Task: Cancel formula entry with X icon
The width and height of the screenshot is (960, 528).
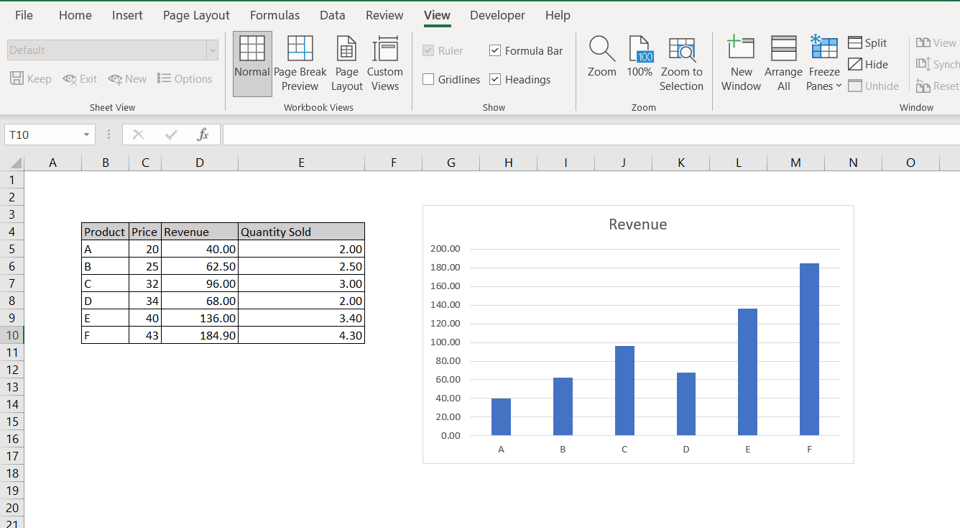Action: click(x=138, y=135)
